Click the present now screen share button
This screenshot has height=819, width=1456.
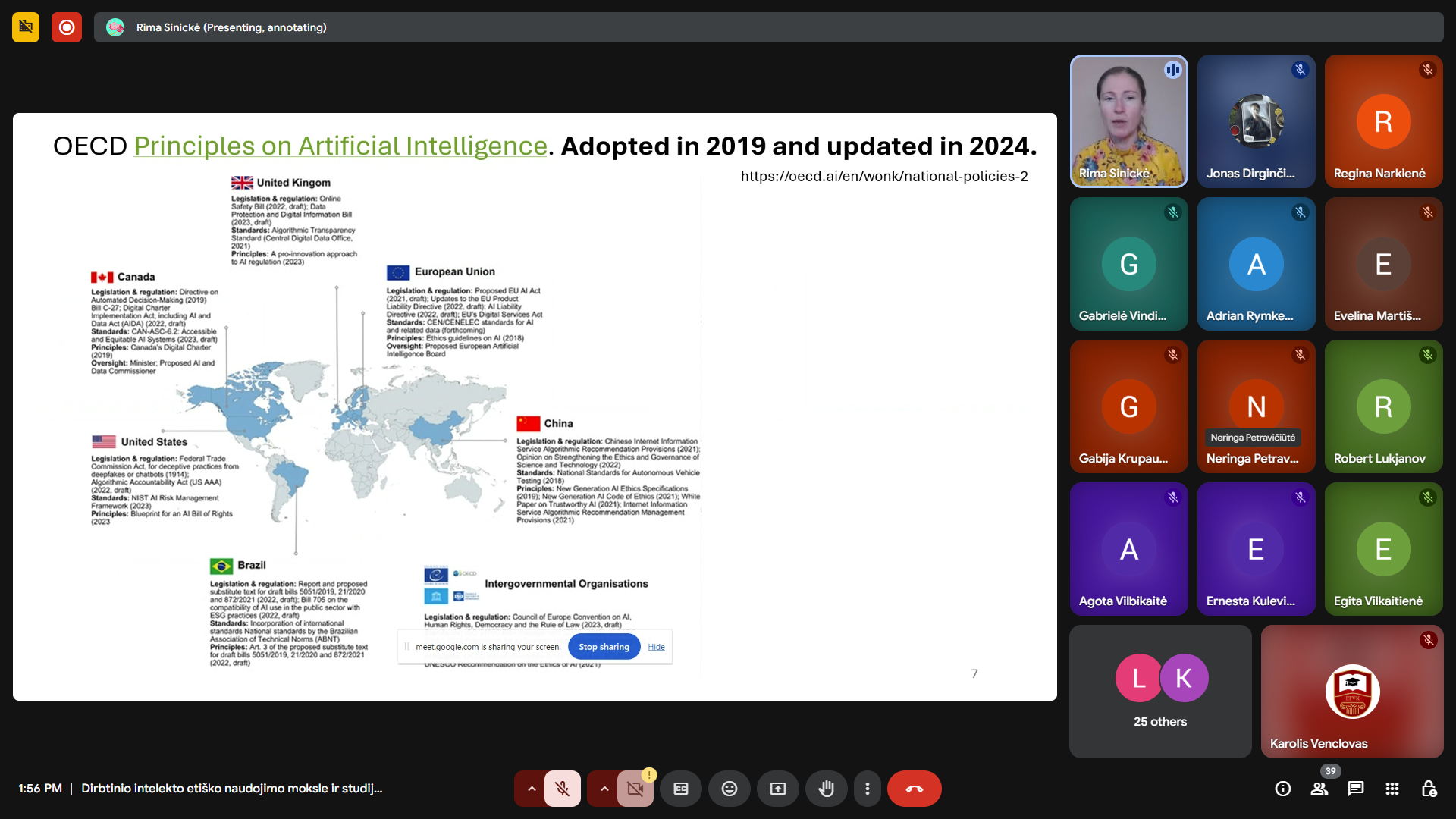(x=778, y=789)
